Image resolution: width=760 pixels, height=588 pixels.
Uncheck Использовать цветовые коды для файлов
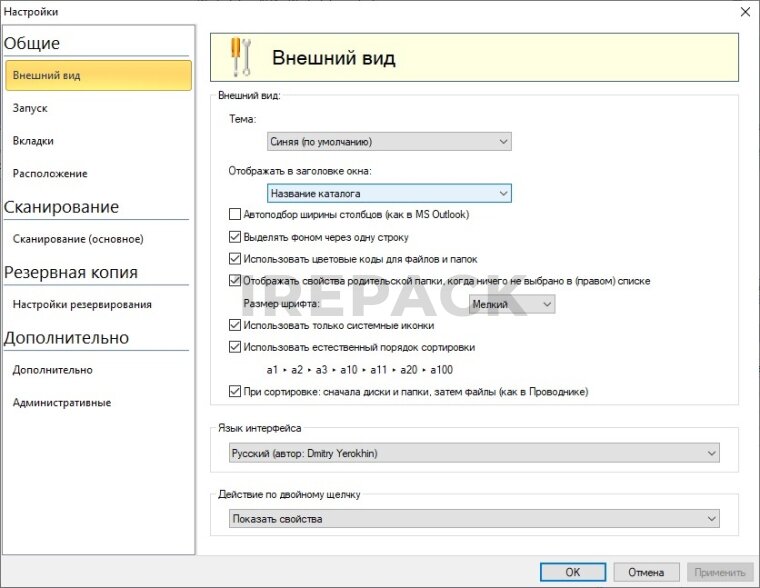click(x=235, y=259)
